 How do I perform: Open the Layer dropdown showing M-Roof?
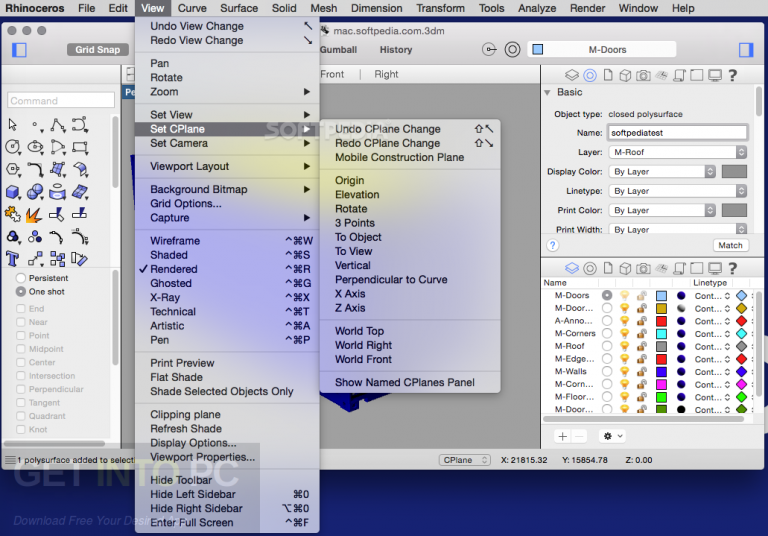678,152
